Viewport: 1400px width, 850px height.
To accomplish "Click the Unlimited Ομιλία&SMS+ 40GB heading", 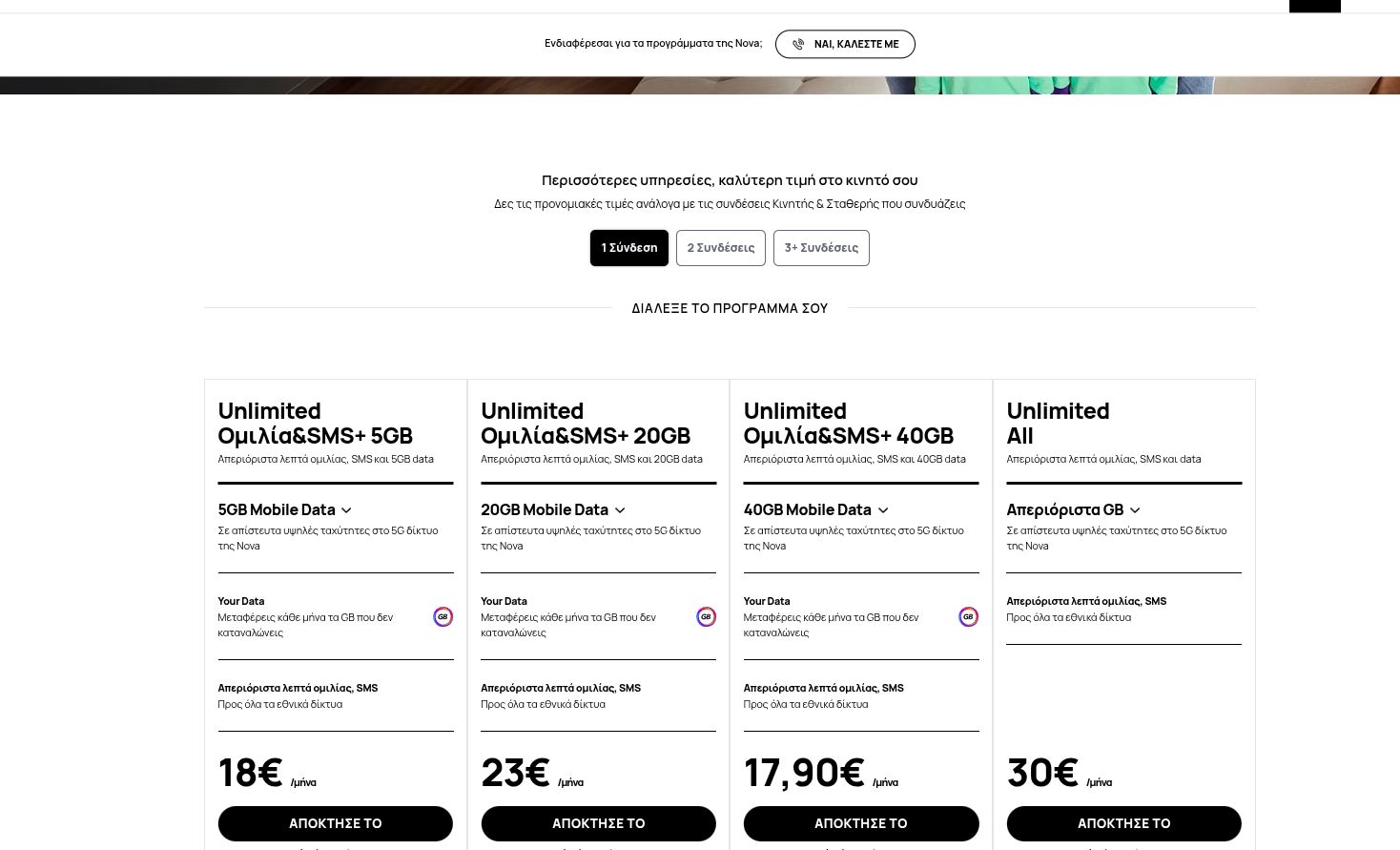I will (848, 424).
